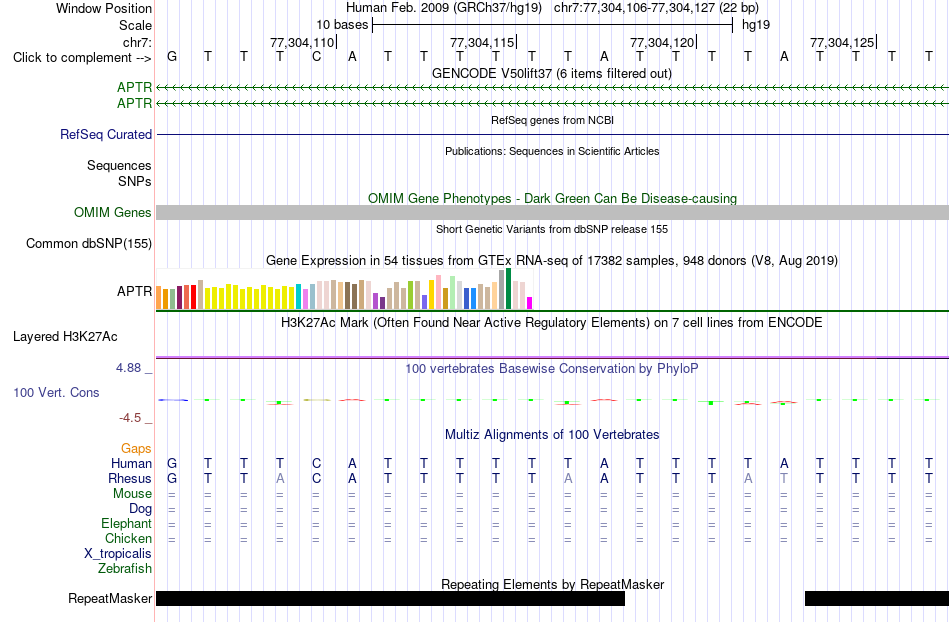Click base 'C' in the complement sequence row
The image size is (950, 622).
pos(316,57)
